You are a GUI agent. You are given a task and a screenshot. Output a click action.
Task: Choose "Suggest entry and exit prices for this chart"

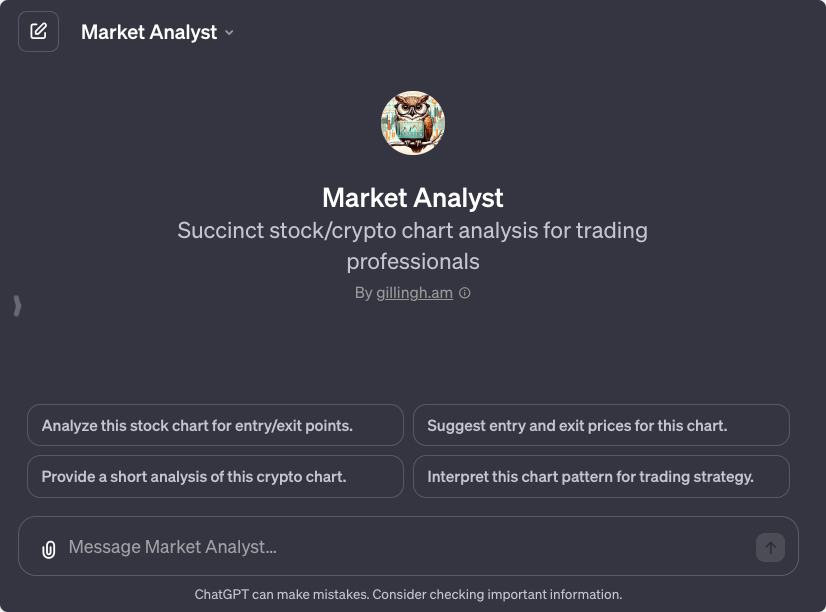coord(601,425)
